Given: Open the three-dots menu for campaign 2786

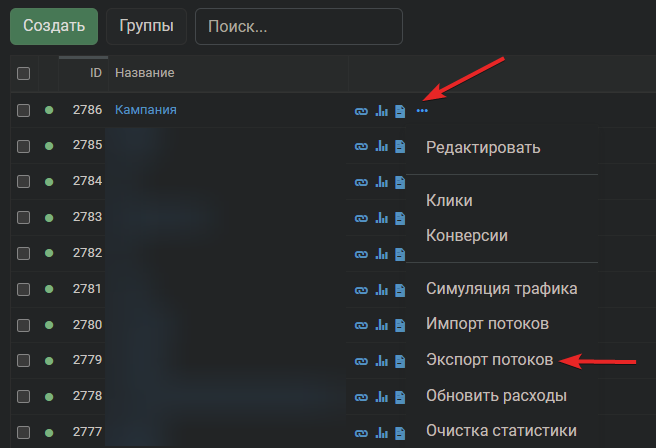Looking at the screenshot, I should [x=422, y=111].
